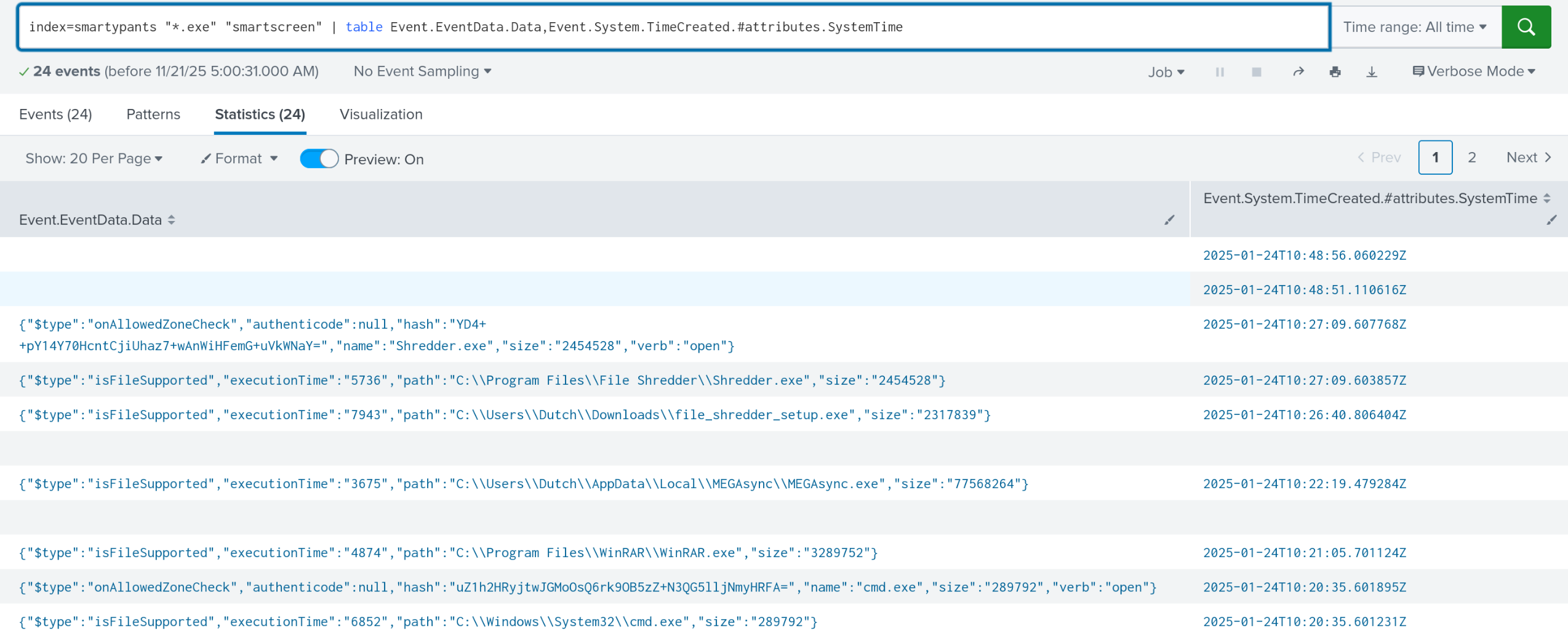Click pencil icon for Event.EventData.Data column
This screenshot has height=634, width=1568.
tap(1169, 220)
